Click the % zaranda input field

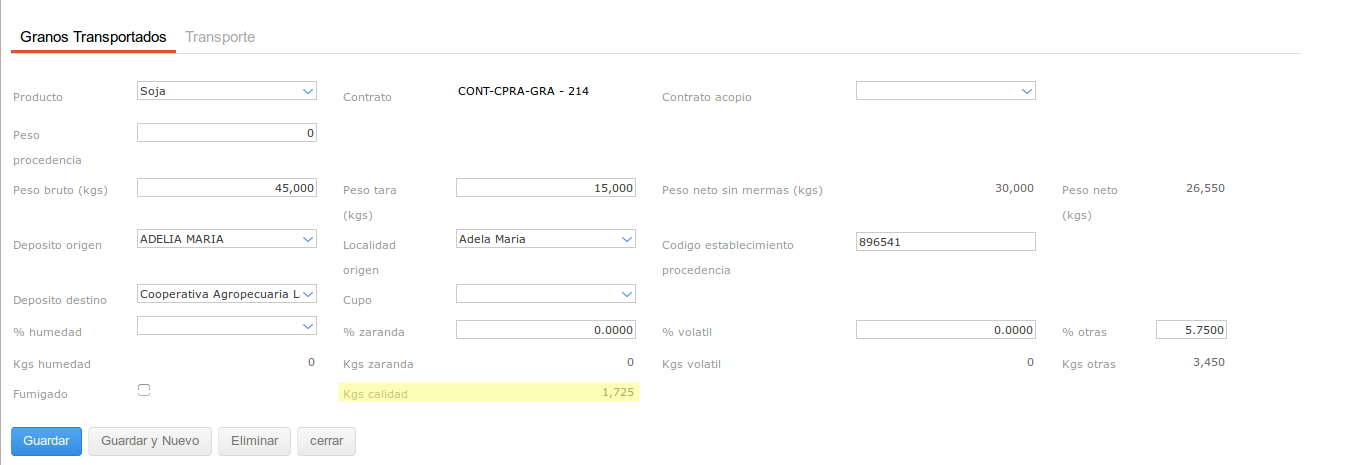point(545,330)
